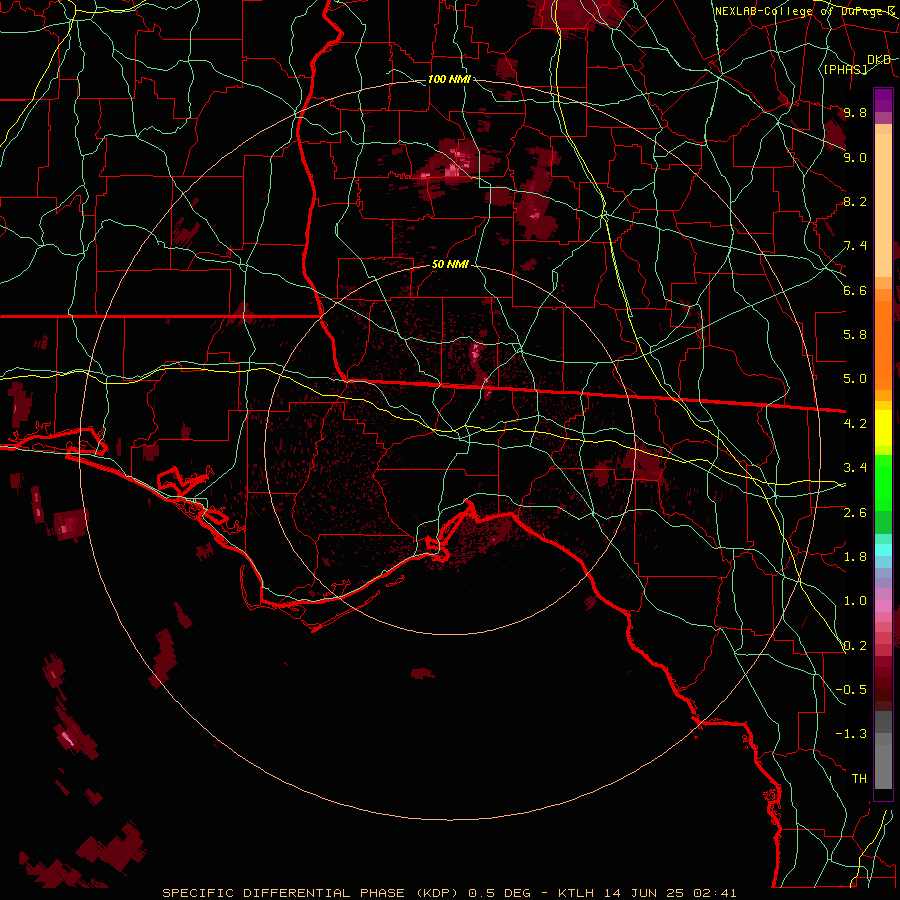Click the 0.5 DEG elevation text
Image resolution: width=900 pixels, height=900 pixels.
(499, 893)
